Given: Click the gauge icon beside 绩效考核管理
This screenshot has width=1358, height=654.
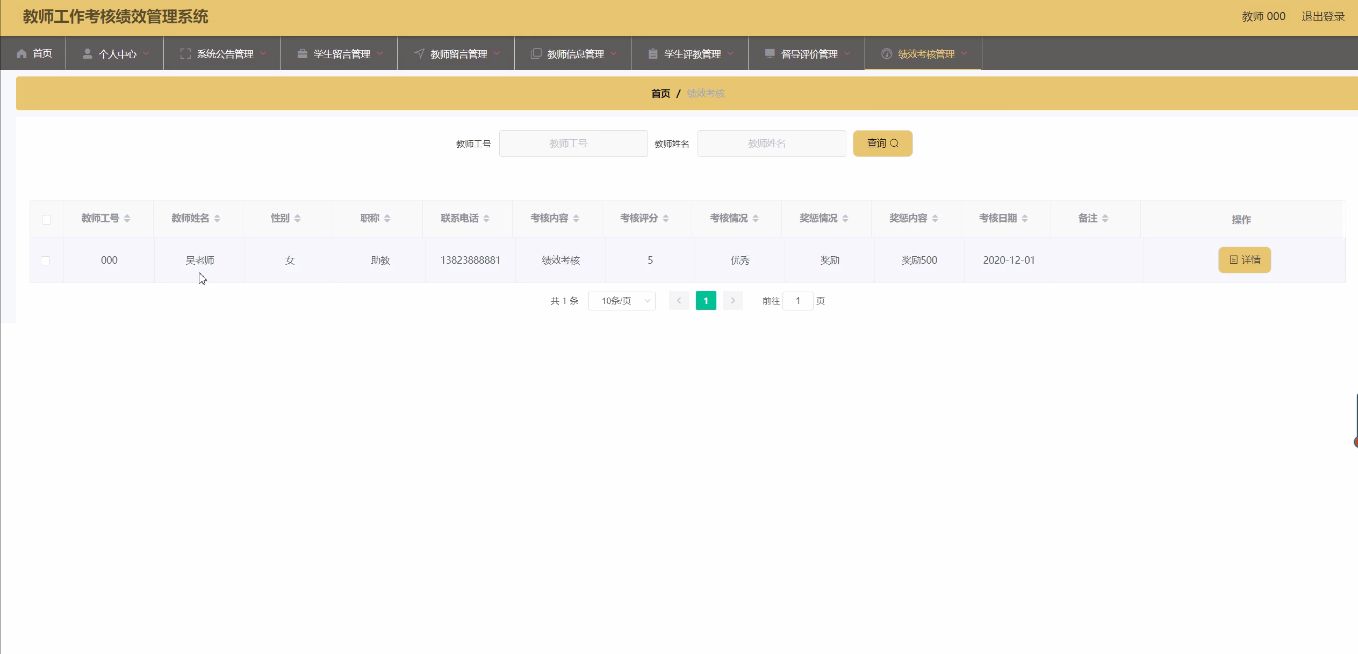Looking at the screenshot, I should [x=886, y=54].
